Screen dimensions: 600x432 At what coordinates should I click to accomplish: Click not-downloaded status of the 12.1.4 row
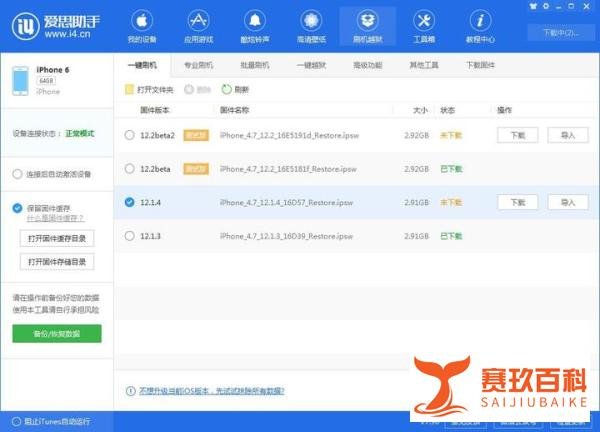pyautogui.click(x=451, y=202)
